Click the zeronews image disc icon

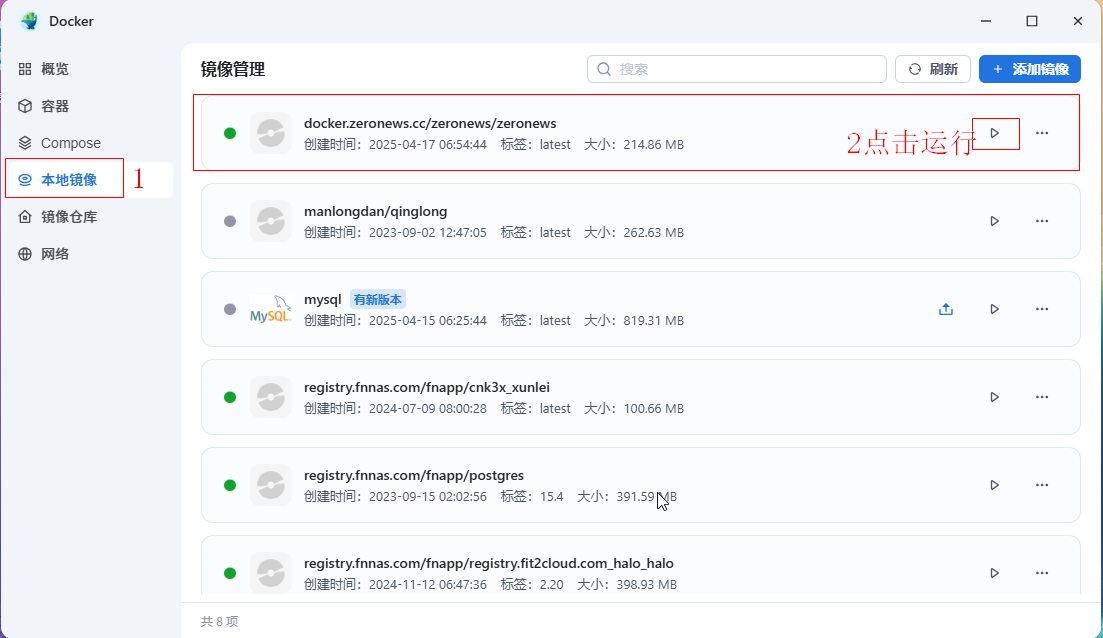point(271,133)
